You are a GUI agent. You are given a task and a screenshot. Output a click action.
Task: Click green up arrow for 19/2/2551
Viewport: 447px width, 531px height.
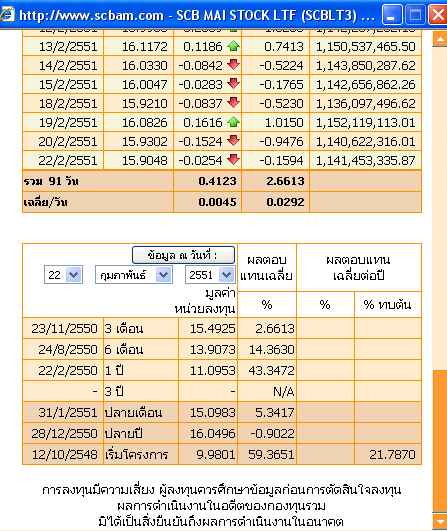(x=233, y=122)
